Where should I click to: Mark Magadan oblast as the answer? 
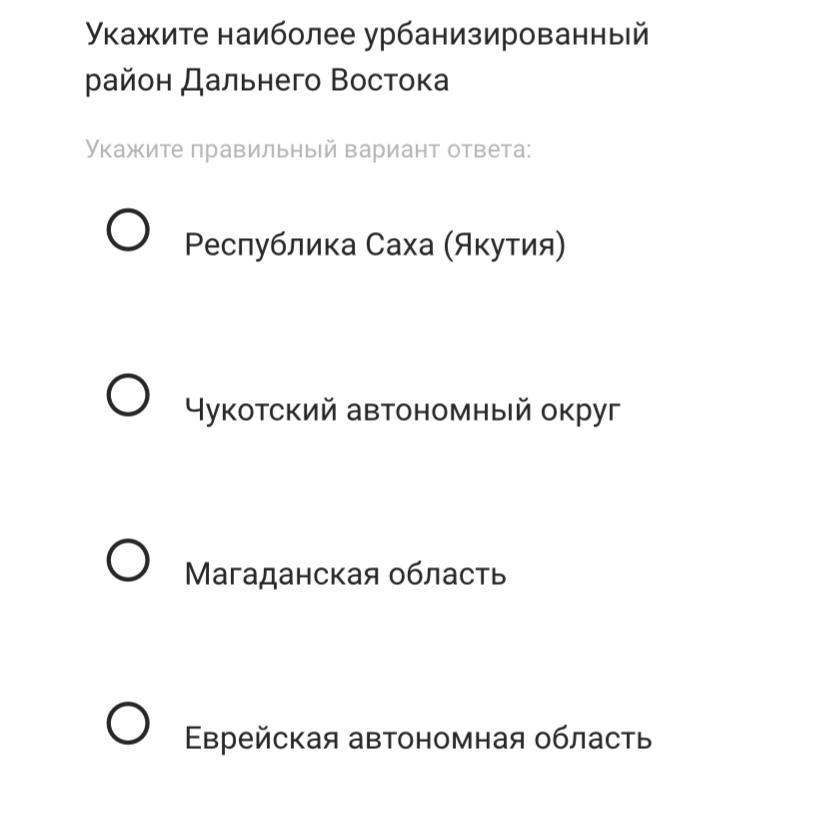point(128,560)
